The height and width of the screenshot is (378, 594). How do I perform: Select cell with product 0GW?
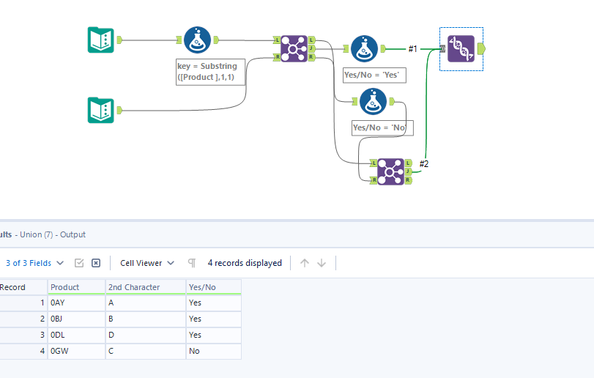[76, 351]
